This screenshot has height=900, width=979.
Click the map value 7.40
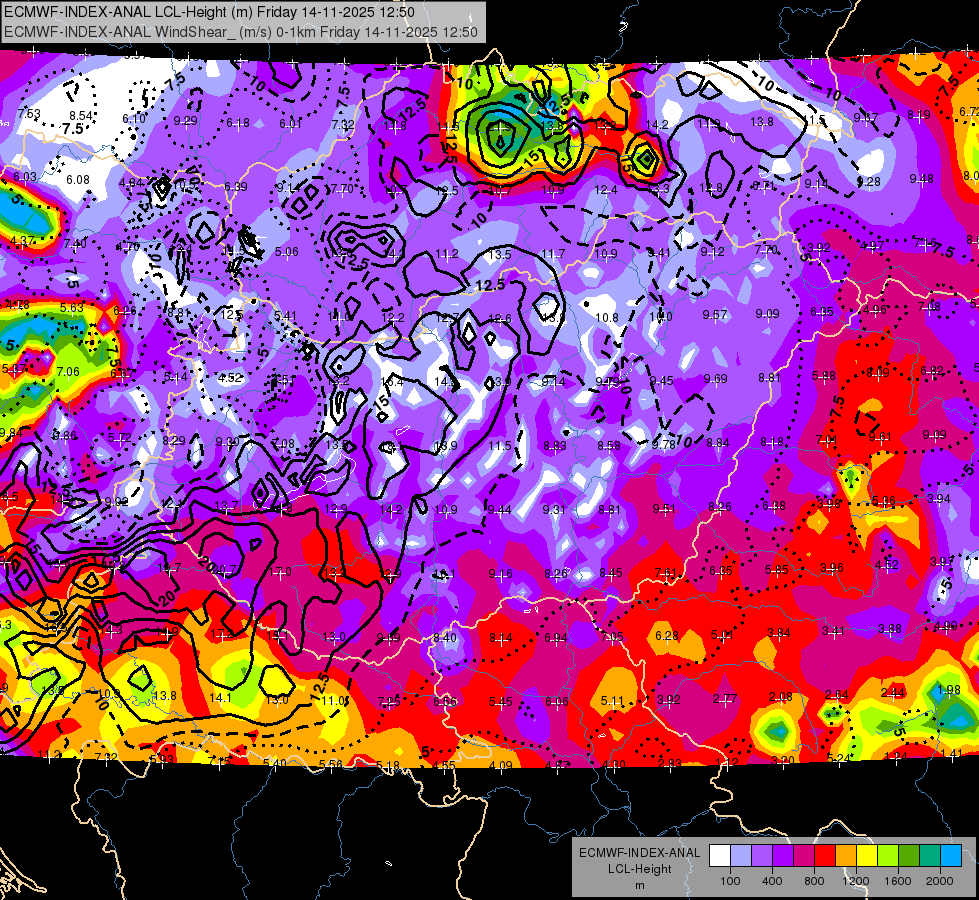click(x=75, y=244)
